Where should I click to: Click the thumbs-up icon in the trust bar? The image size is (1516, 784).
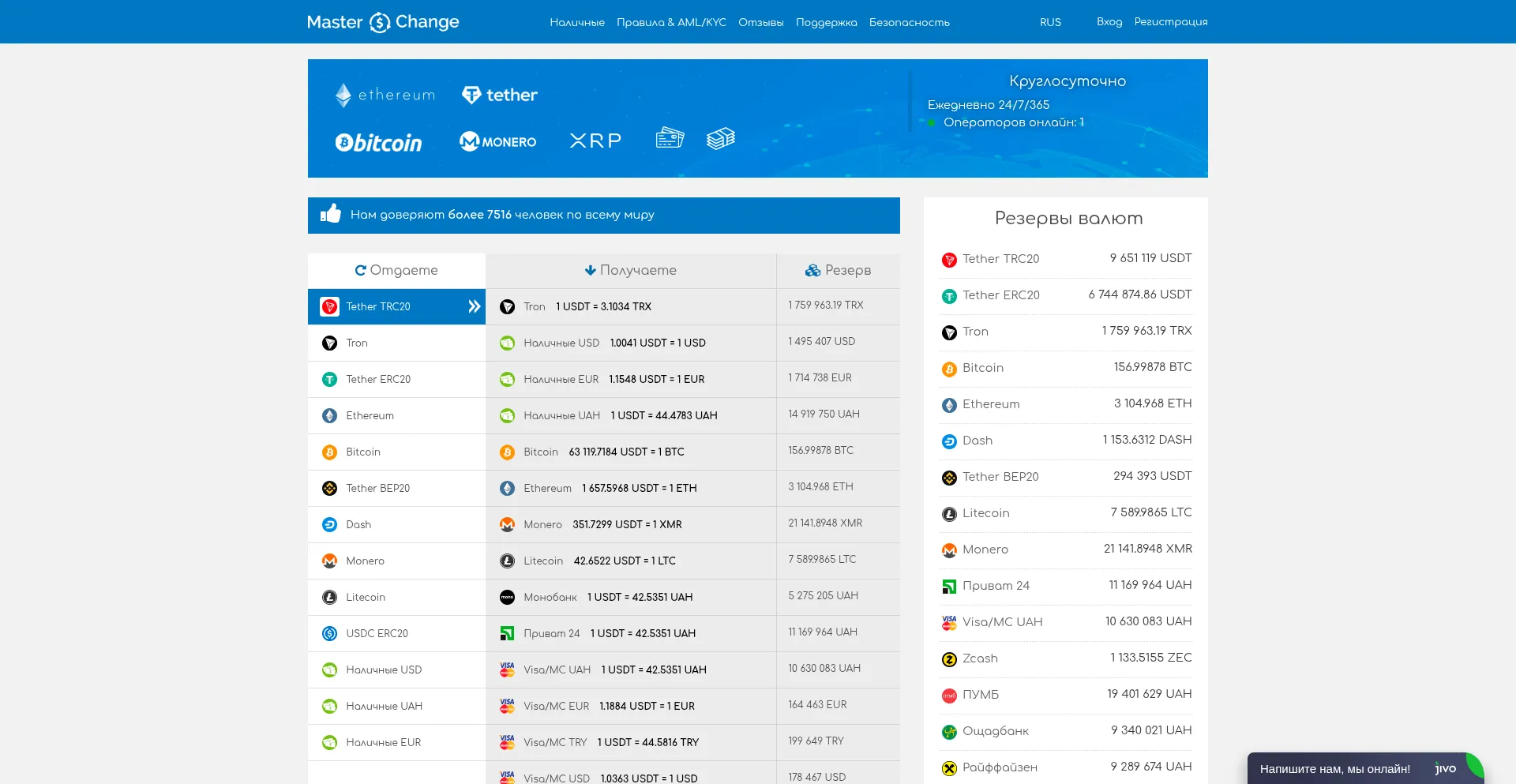331,214
